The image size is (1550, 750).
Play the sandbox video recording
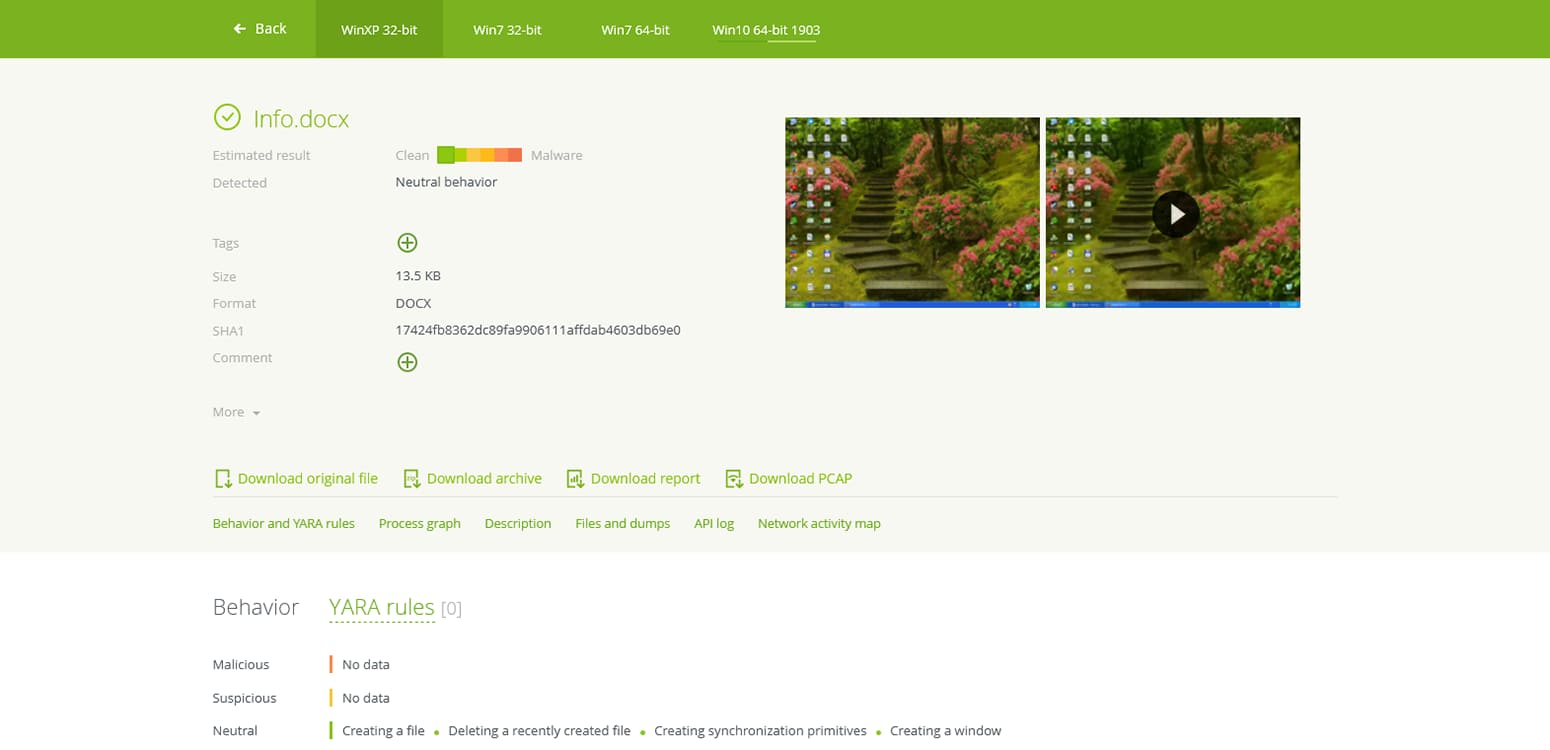coord(1175,214)
